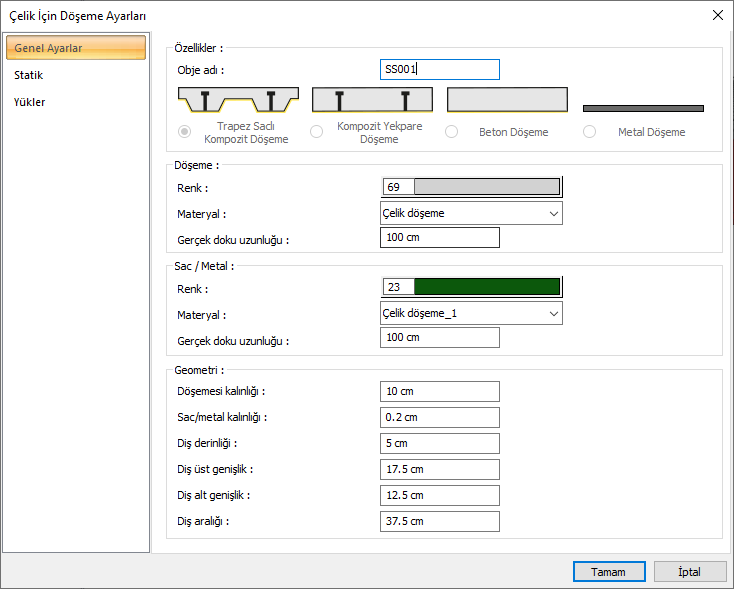Click the Obje adı text field
This screenshot has width=734, height=589.
click(440, 69)
